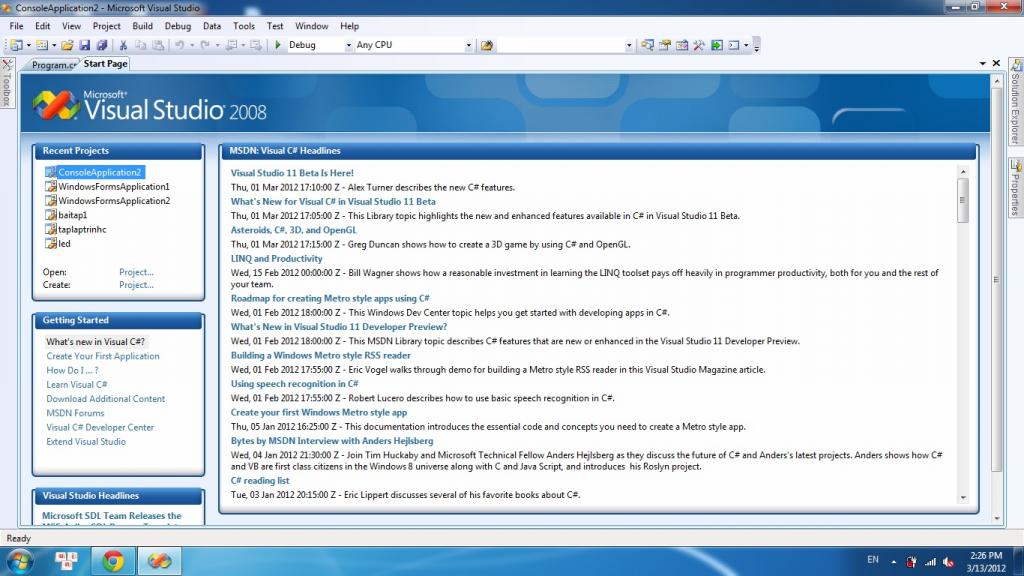Screen dimensions: 1024x576
Task: Click the Create Project link
Action: [x=136, y=285]
